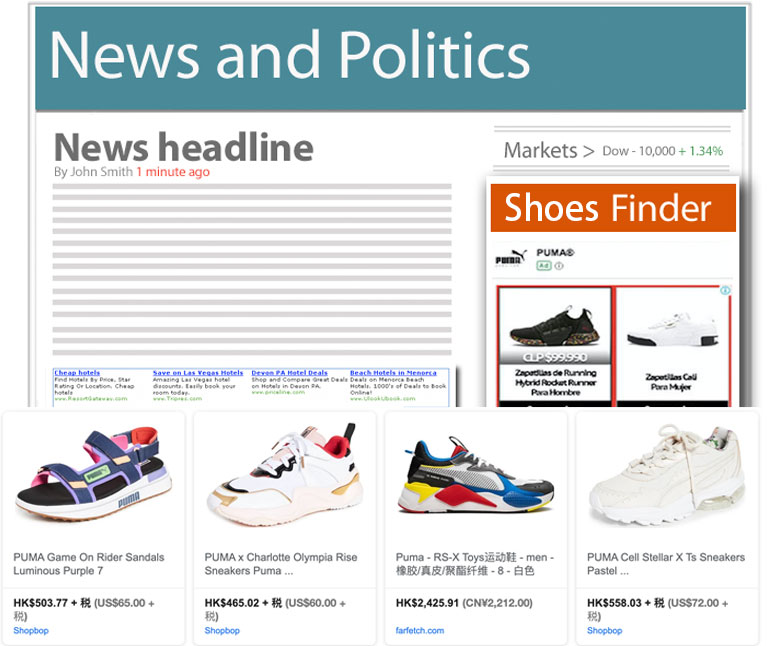Screen dimensions: 768x646
Task: Click Zapatillas Cali Para Mujer text
Action: 671,382
